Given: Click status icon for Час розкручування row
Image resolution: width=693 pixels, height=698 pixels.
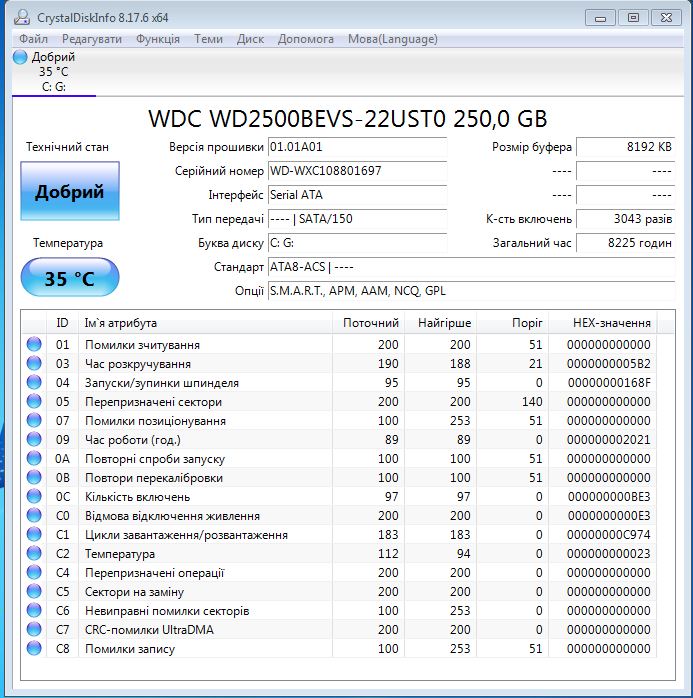Looking at the screenshot, I should click(x=34, y=363).
